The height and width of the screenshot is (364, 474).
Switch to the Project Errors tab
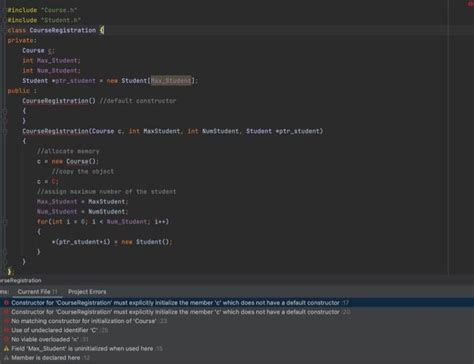87,292
